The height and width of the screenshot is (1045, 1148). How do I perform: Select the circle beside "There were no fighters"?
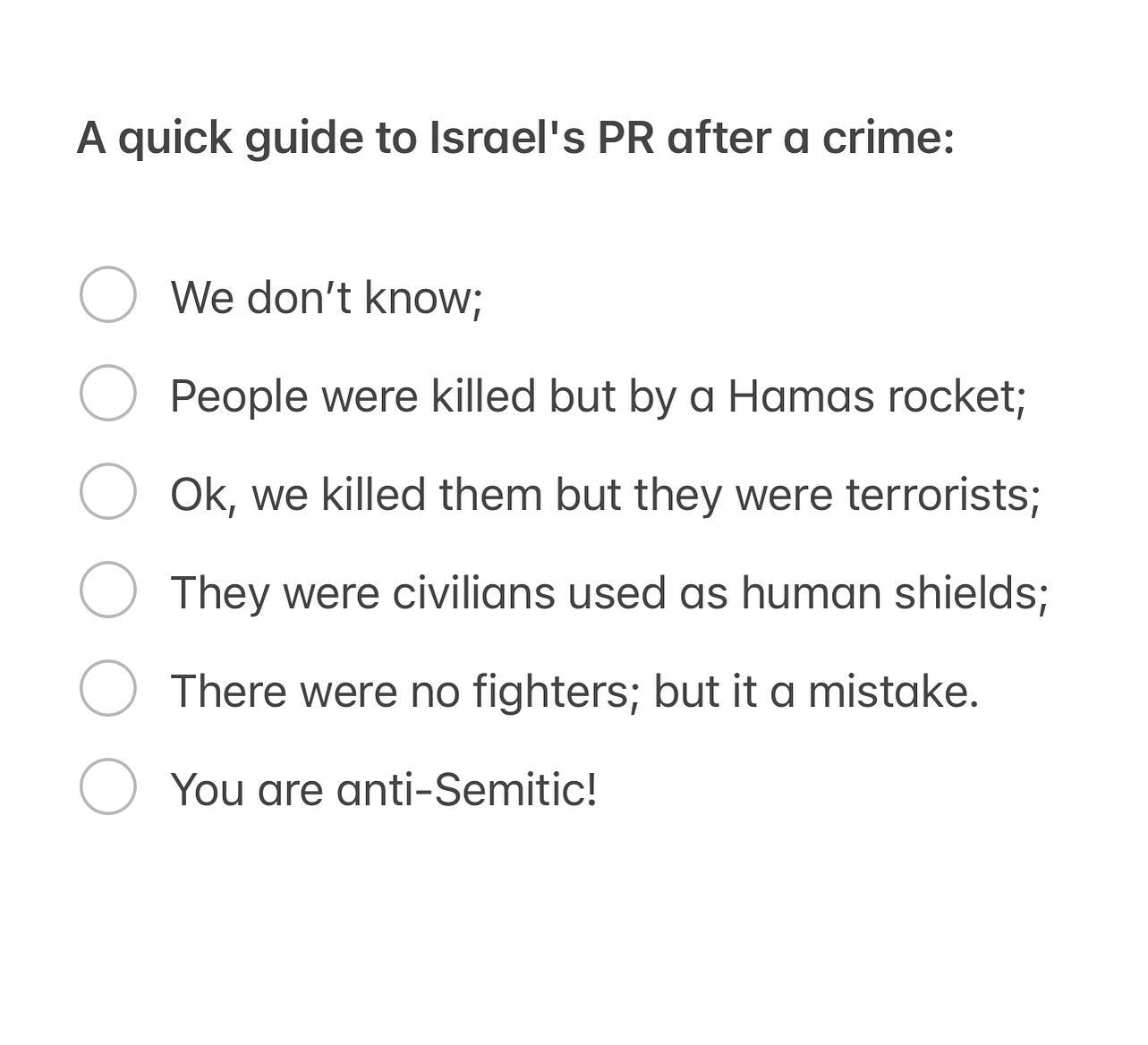[107, 688]
